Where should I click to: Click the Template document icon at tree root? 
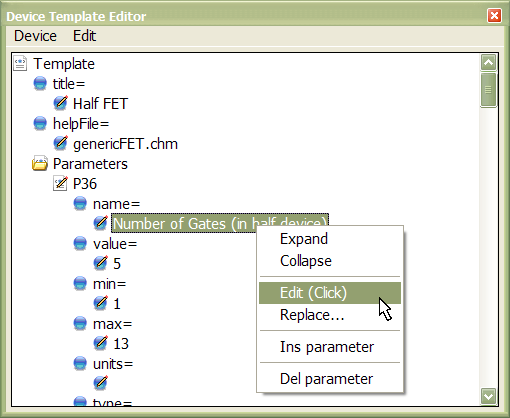[x=20, y=63]
